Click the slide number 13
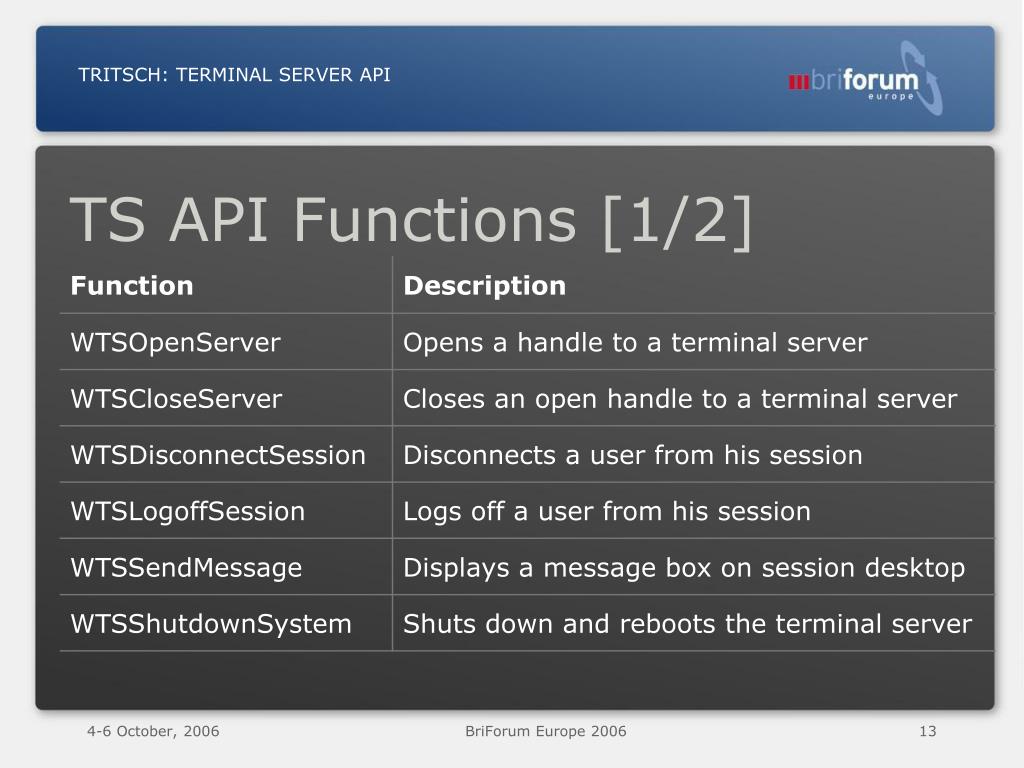Image resolution: width=1024 pixels, height=768 pixels. tap(927, 731)
